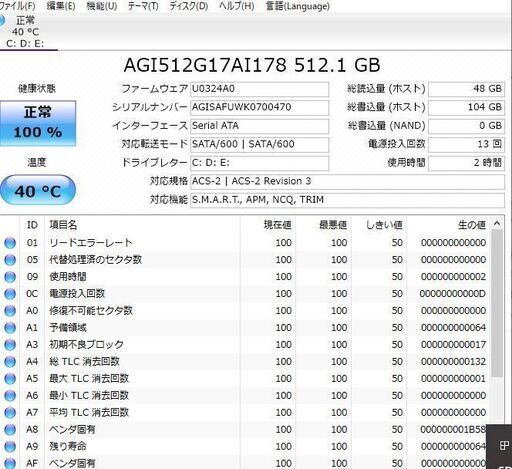
Task: Click the status icon for row A0
Action: click(10, 311)
